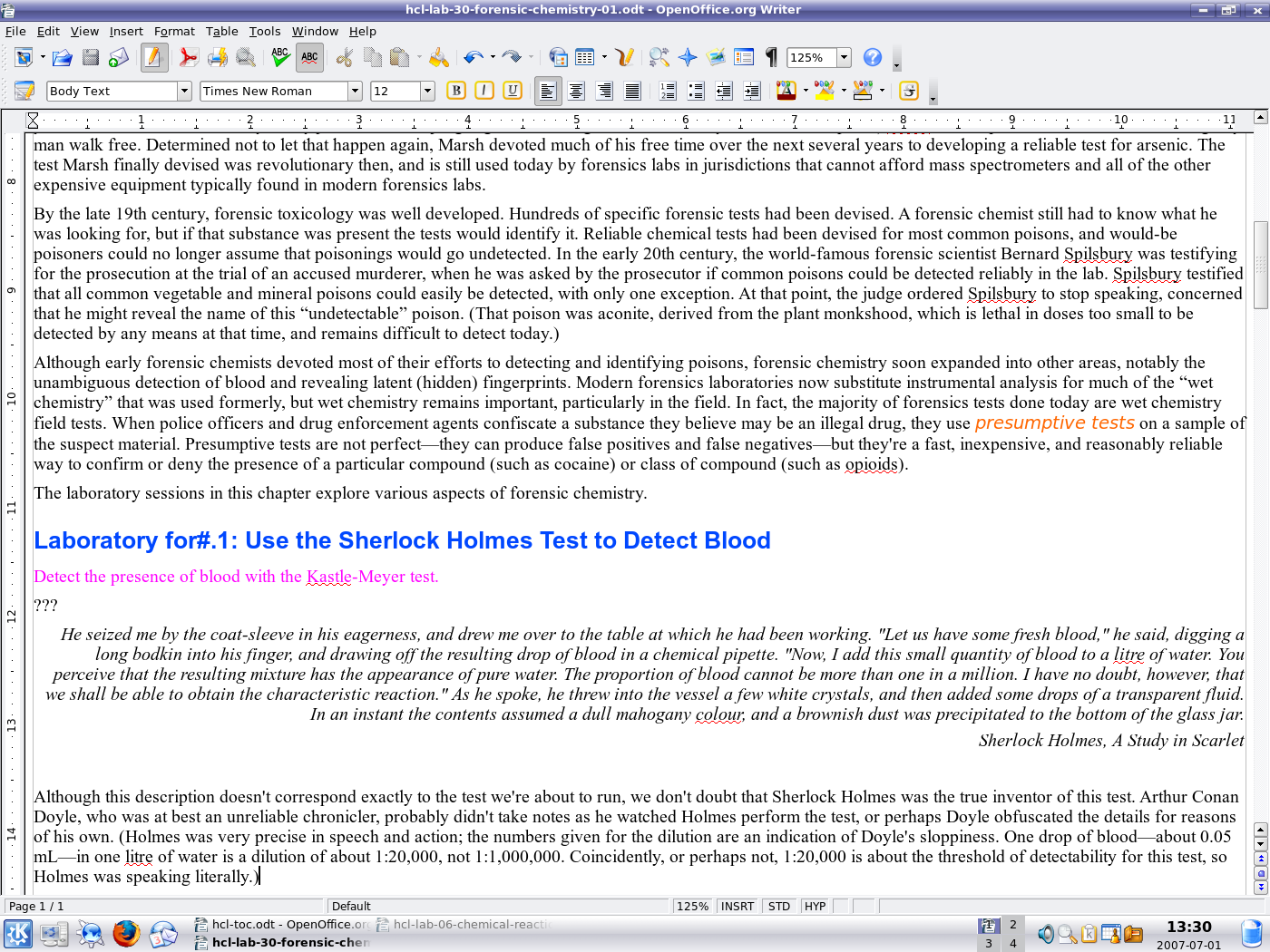This screenshot has height=952, width=1270.
Task: Open the Table menu
Action: pos(221,31)
